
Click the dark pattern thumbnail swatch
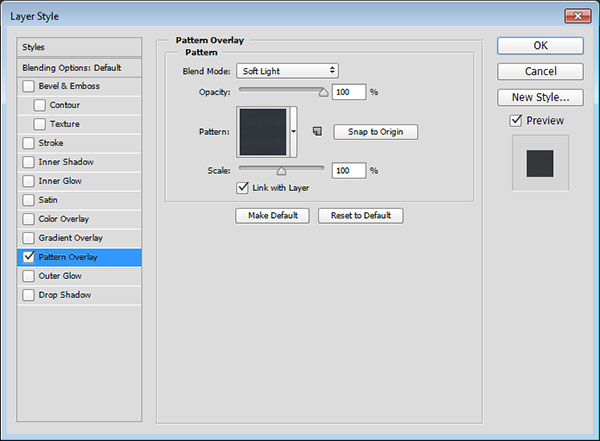[x=262, y=131]
